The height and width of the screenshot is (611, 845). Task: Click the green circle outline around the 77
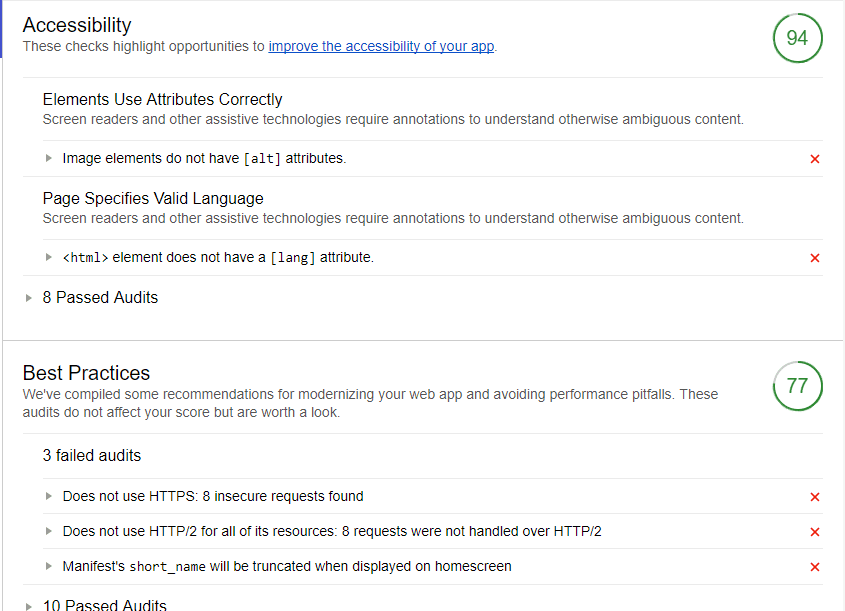point(797,386)
